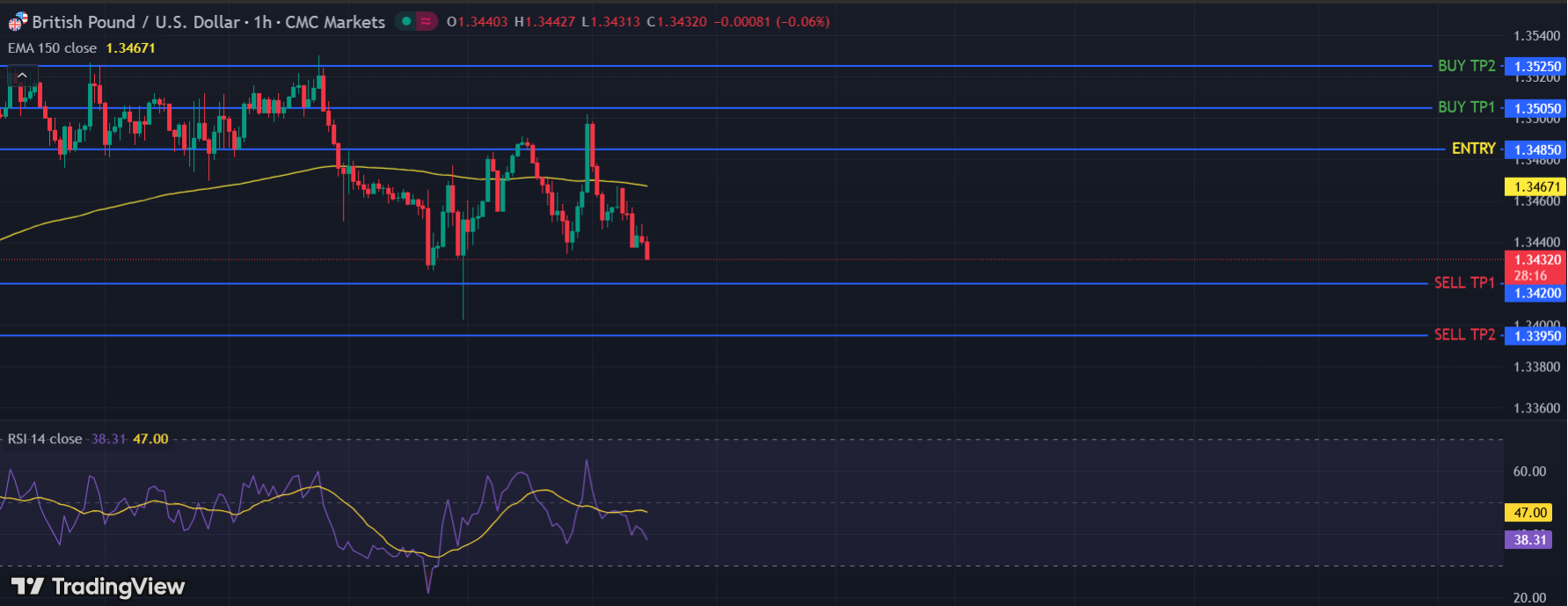
Task: Click the green market status dot
Action: point(406,21)
